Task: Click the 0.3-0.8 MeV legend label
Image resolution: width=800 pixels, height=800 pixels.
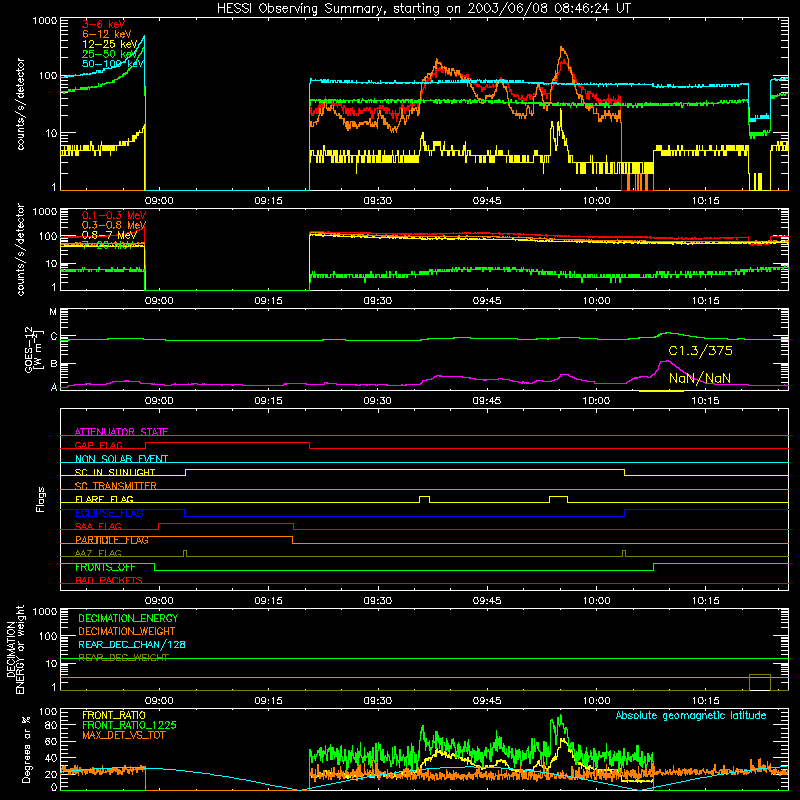Action: click(x=114, y=225)
